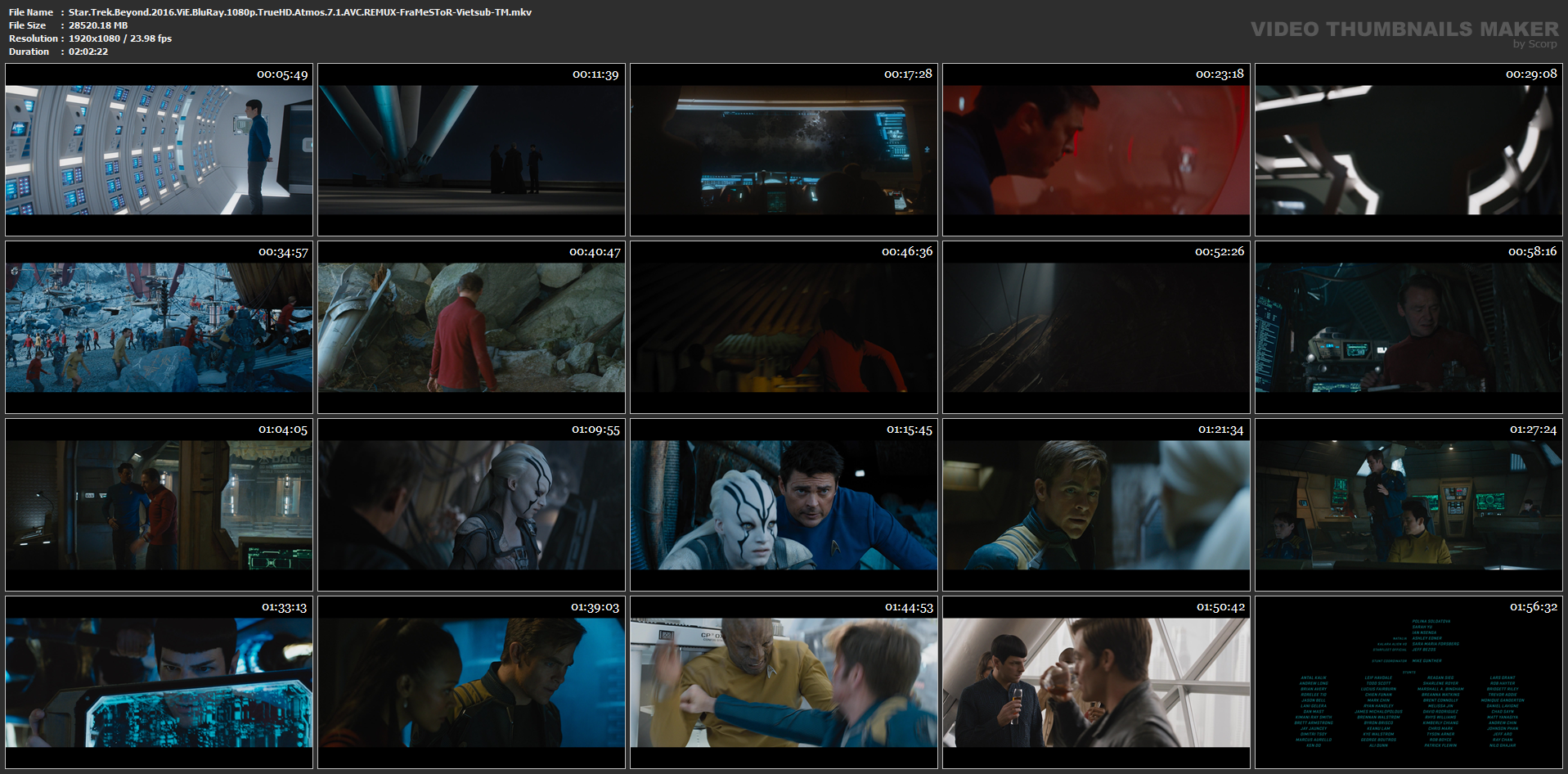Pick the thumbnail stamped 01:21:34
The width and height of the screenshot is (1568, 774).
pos(1096,505)
